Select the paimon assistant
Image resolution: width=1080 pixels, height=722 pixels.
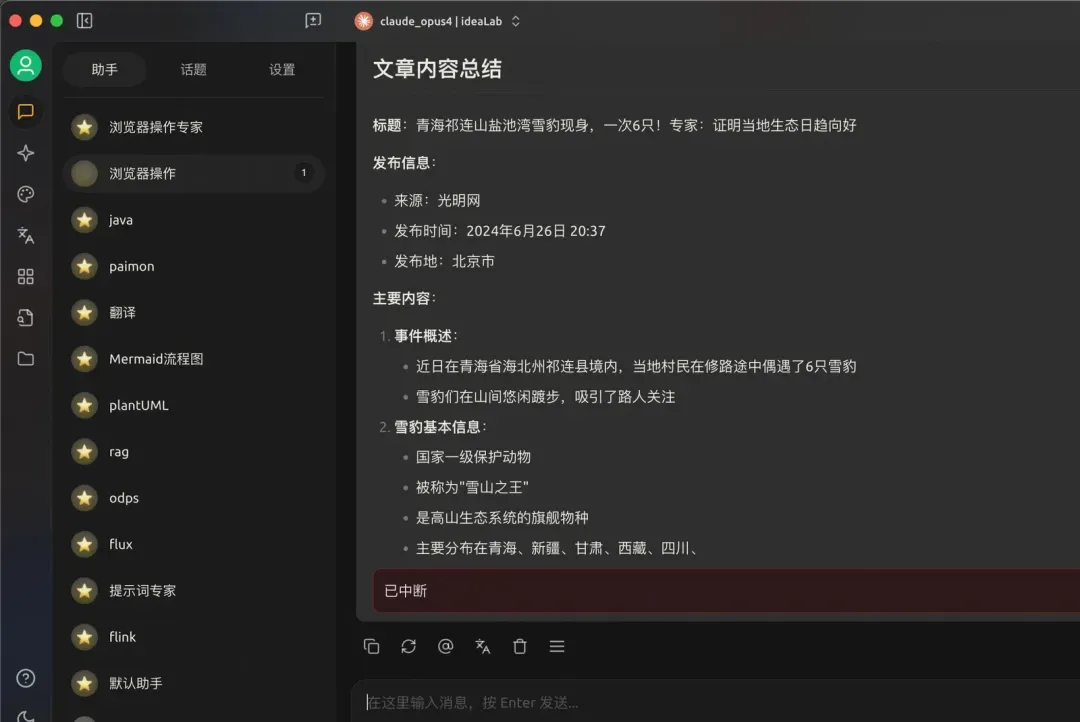coord(194,266)
